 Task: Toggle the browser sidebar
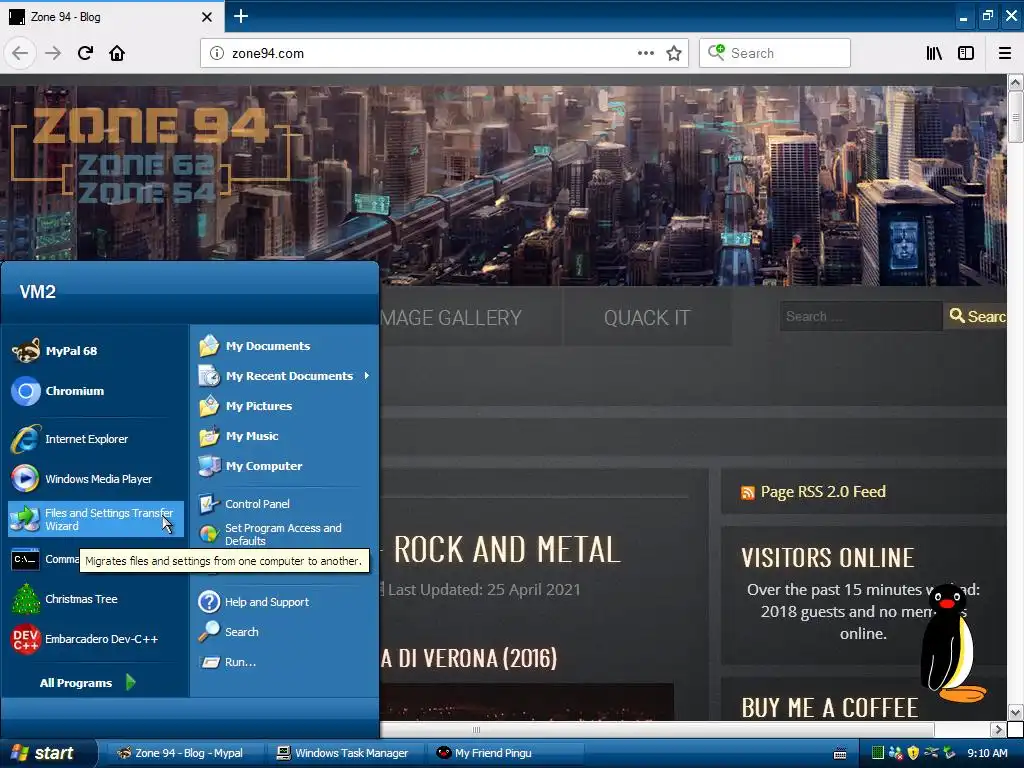[966, 53]
